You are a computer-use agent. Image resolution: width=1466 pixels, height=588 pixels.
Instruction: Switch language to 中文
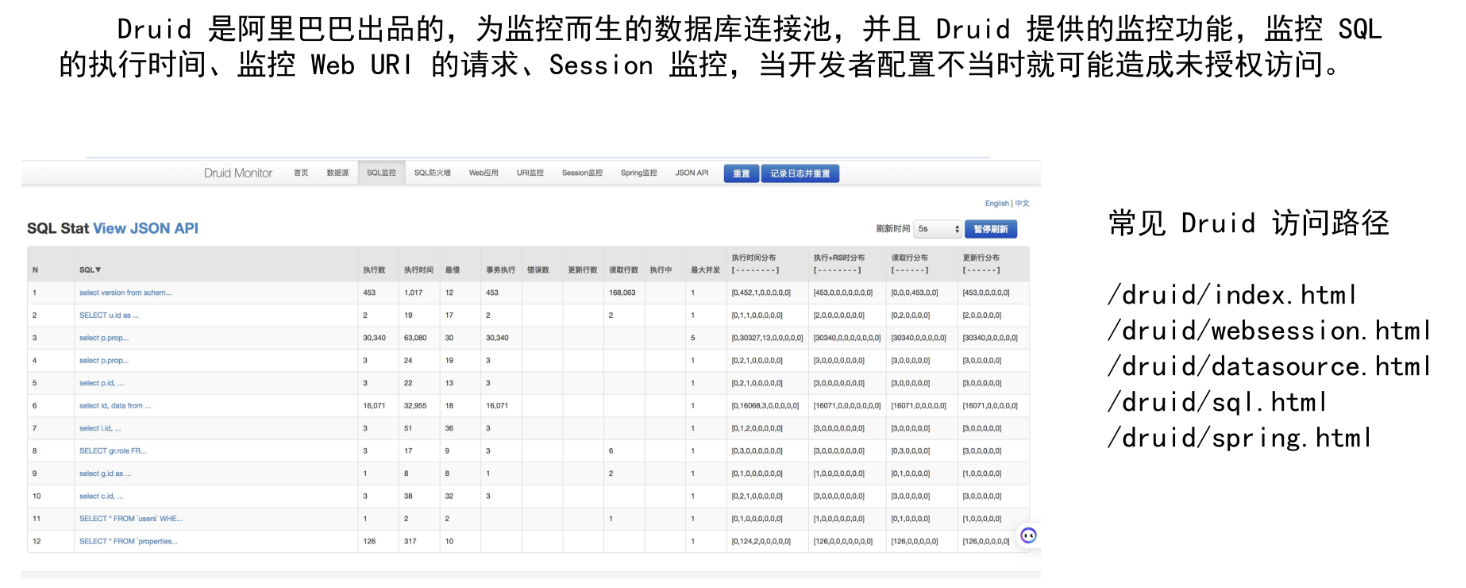(x=1022, y=203)
